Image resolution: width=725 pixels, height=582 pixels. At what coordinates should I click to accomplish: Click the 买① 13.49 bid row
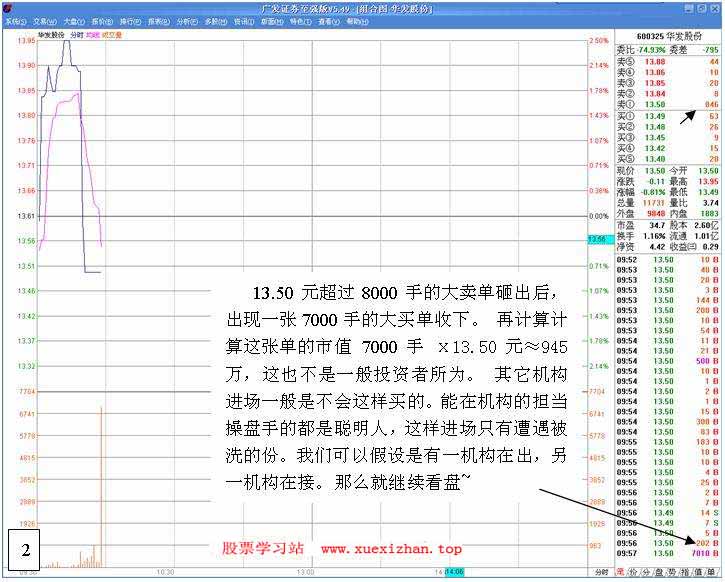(x=668, y=116)
